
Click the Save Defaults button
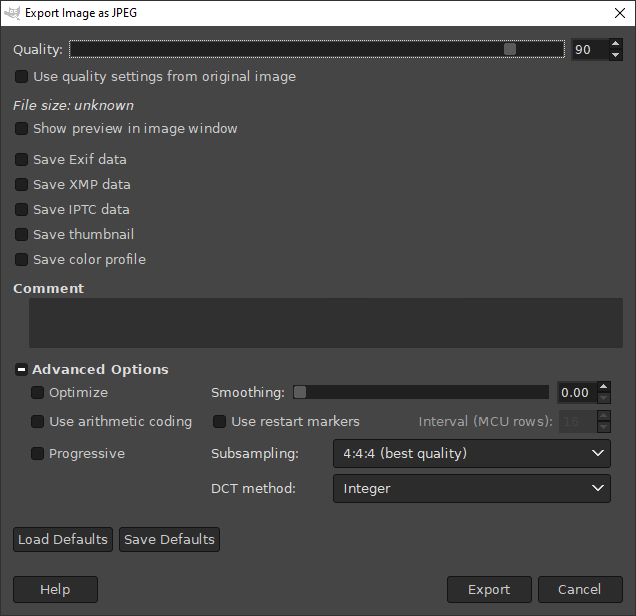point(169,539)
